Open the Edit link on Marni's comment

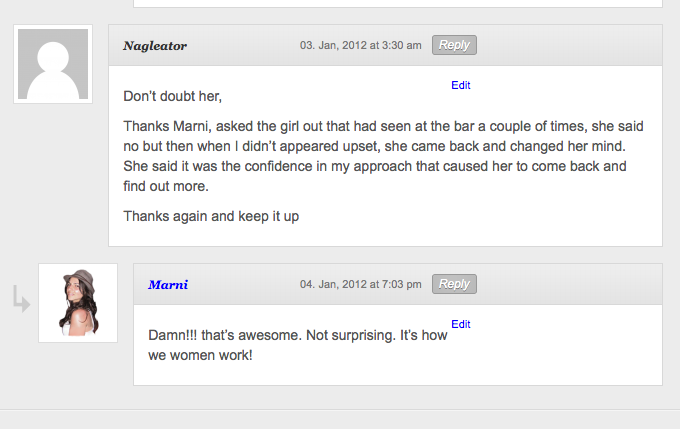click(x=460, y=325)
